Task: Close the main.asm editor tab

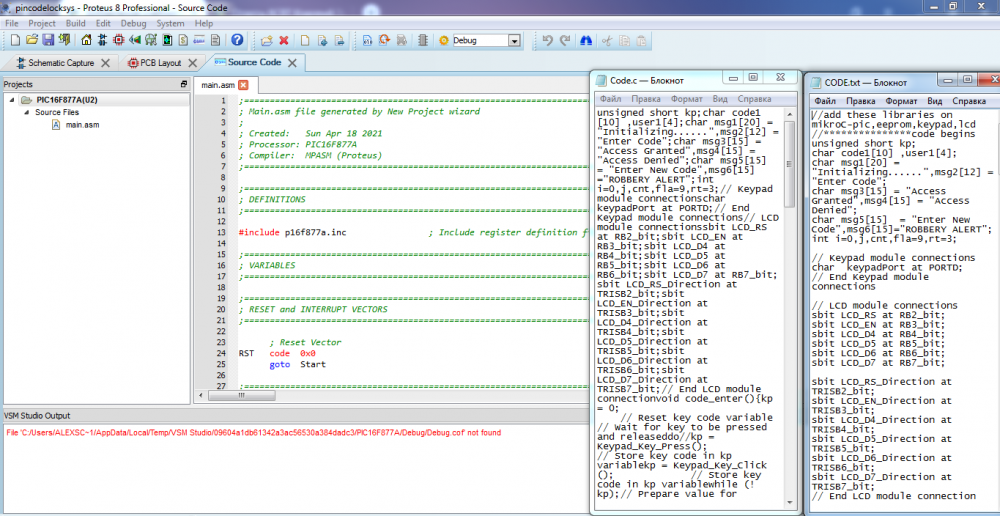Action: click(242, 85)
